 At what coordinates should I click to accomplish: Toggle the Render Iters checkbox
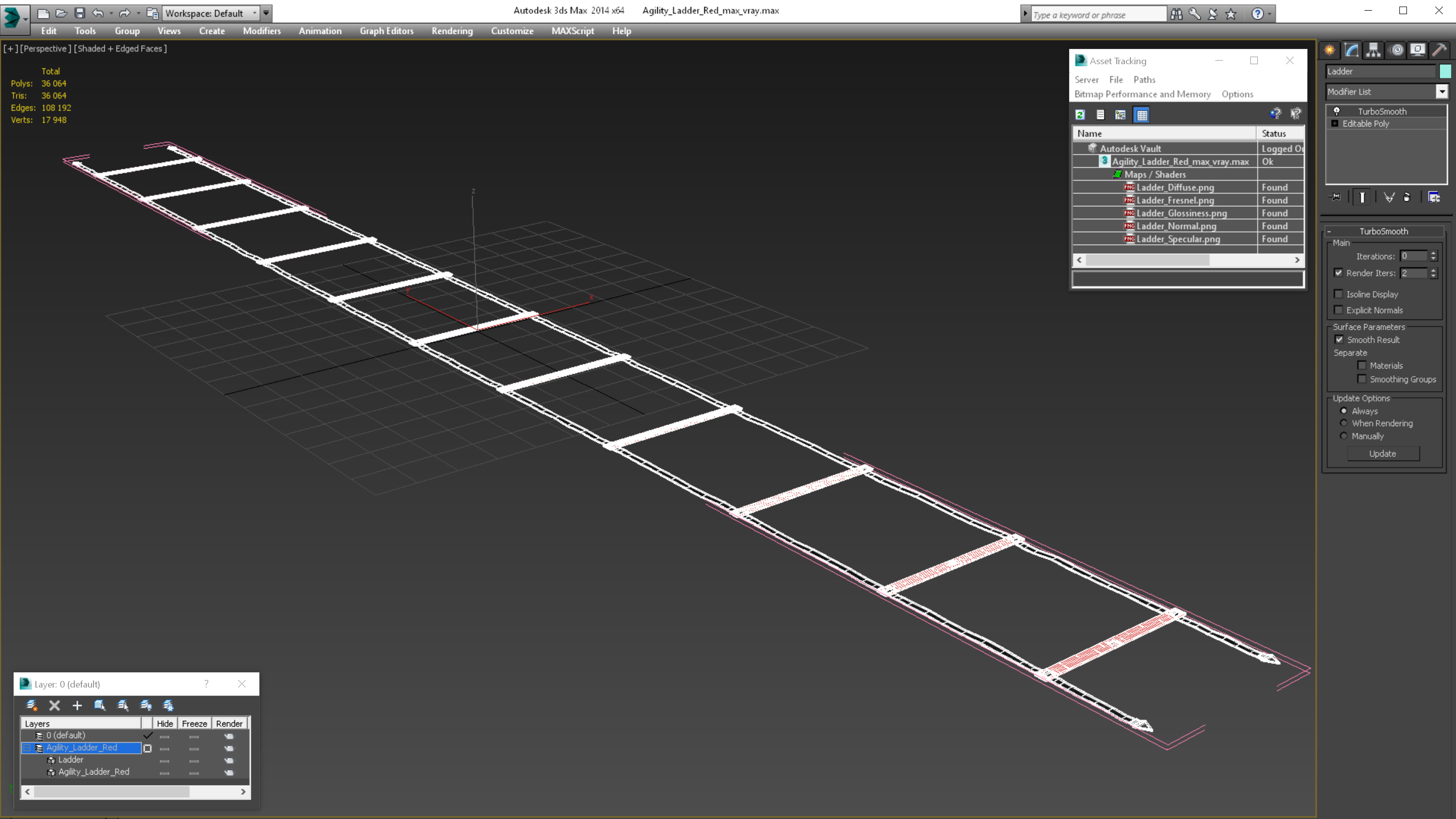point(1338,272)
